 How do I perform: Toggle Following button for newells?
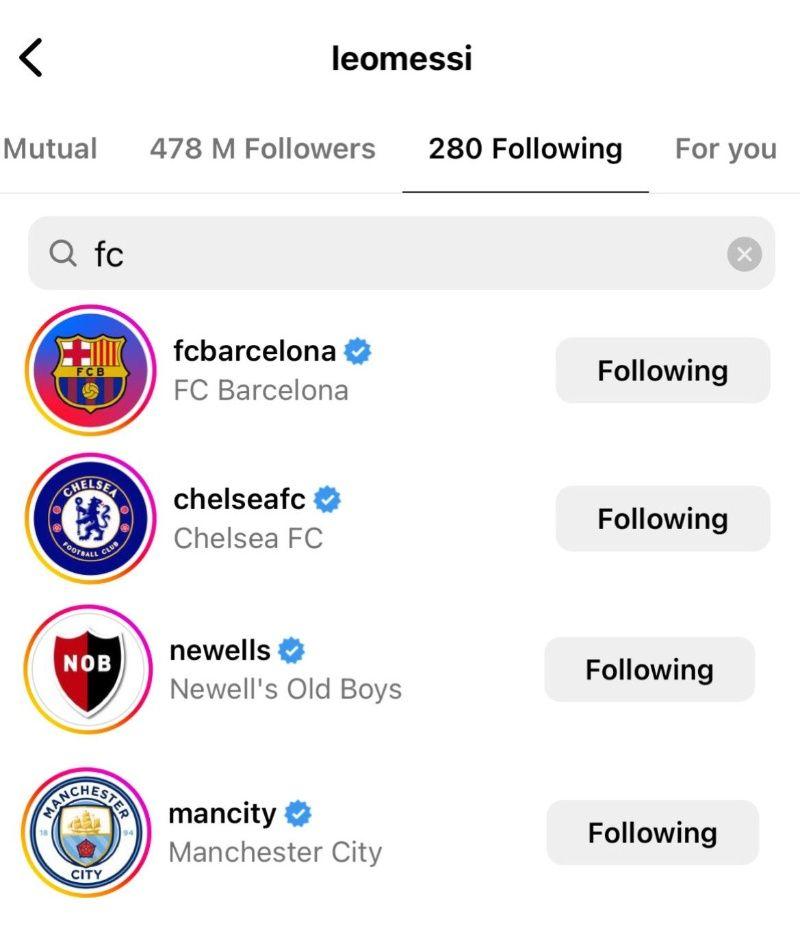coord(649,669)
